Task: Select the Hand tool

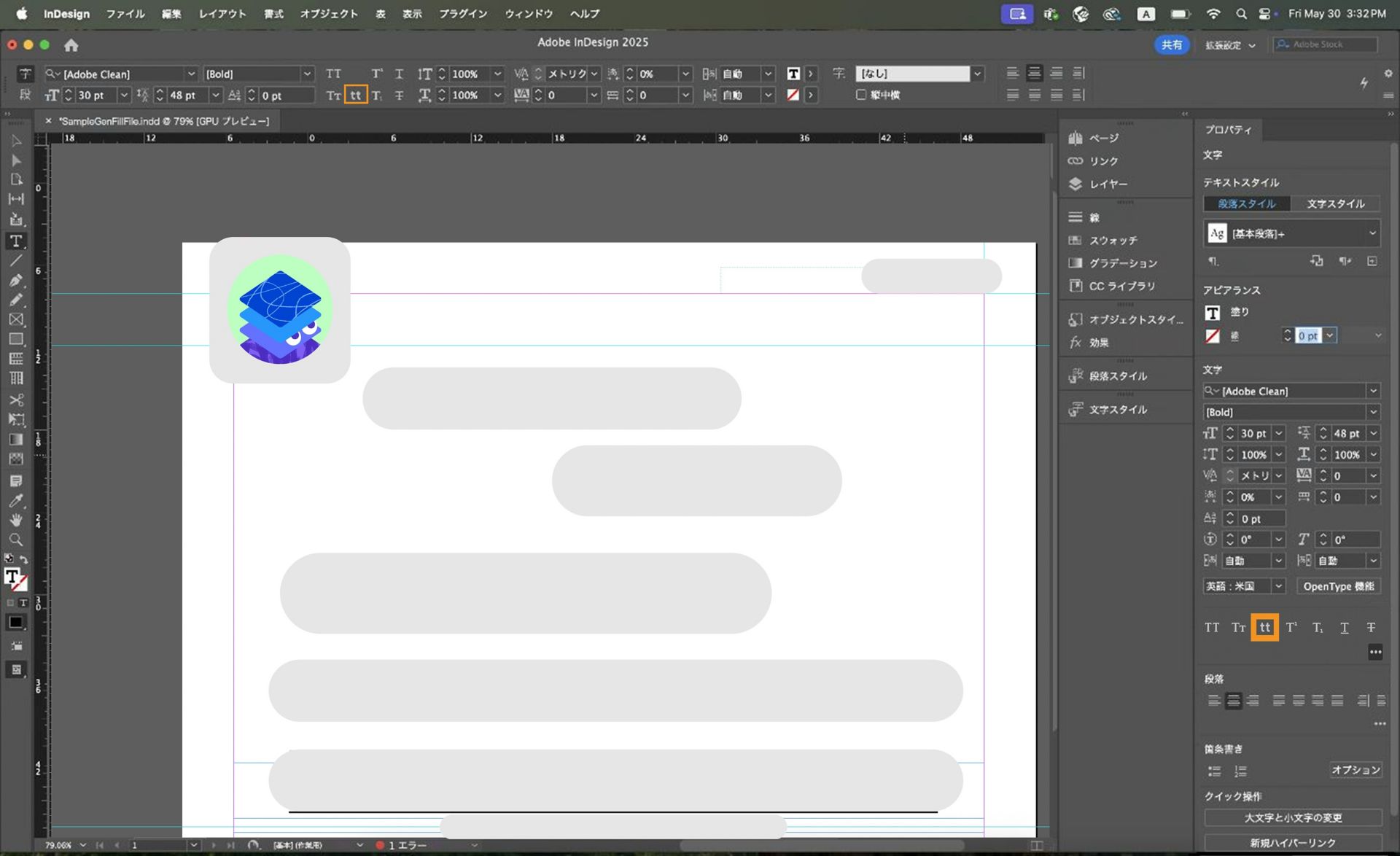Action: (x=16, y=520)
